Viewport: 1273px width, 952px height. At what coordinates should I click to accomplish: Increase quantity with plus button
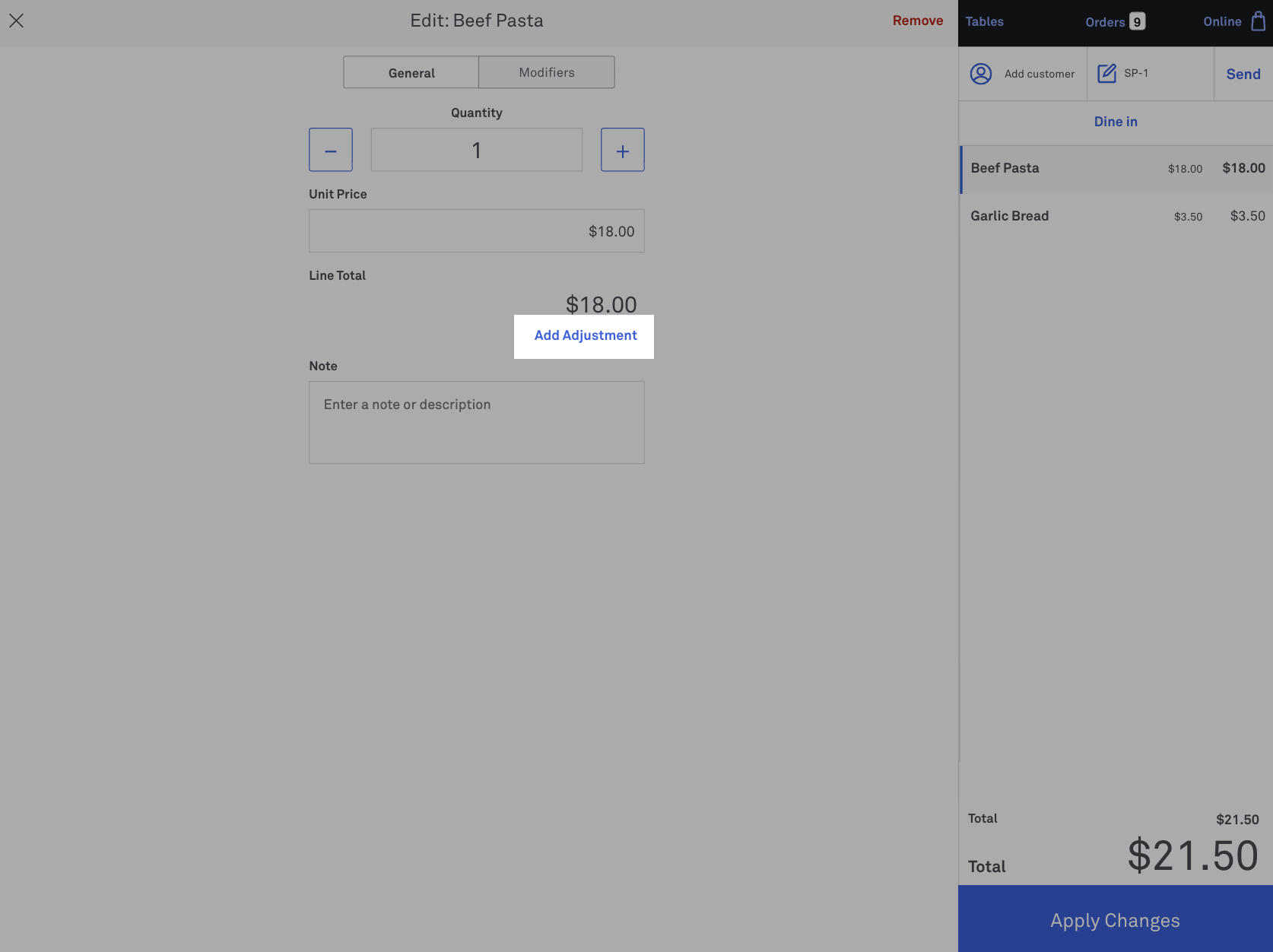[623, 150]
